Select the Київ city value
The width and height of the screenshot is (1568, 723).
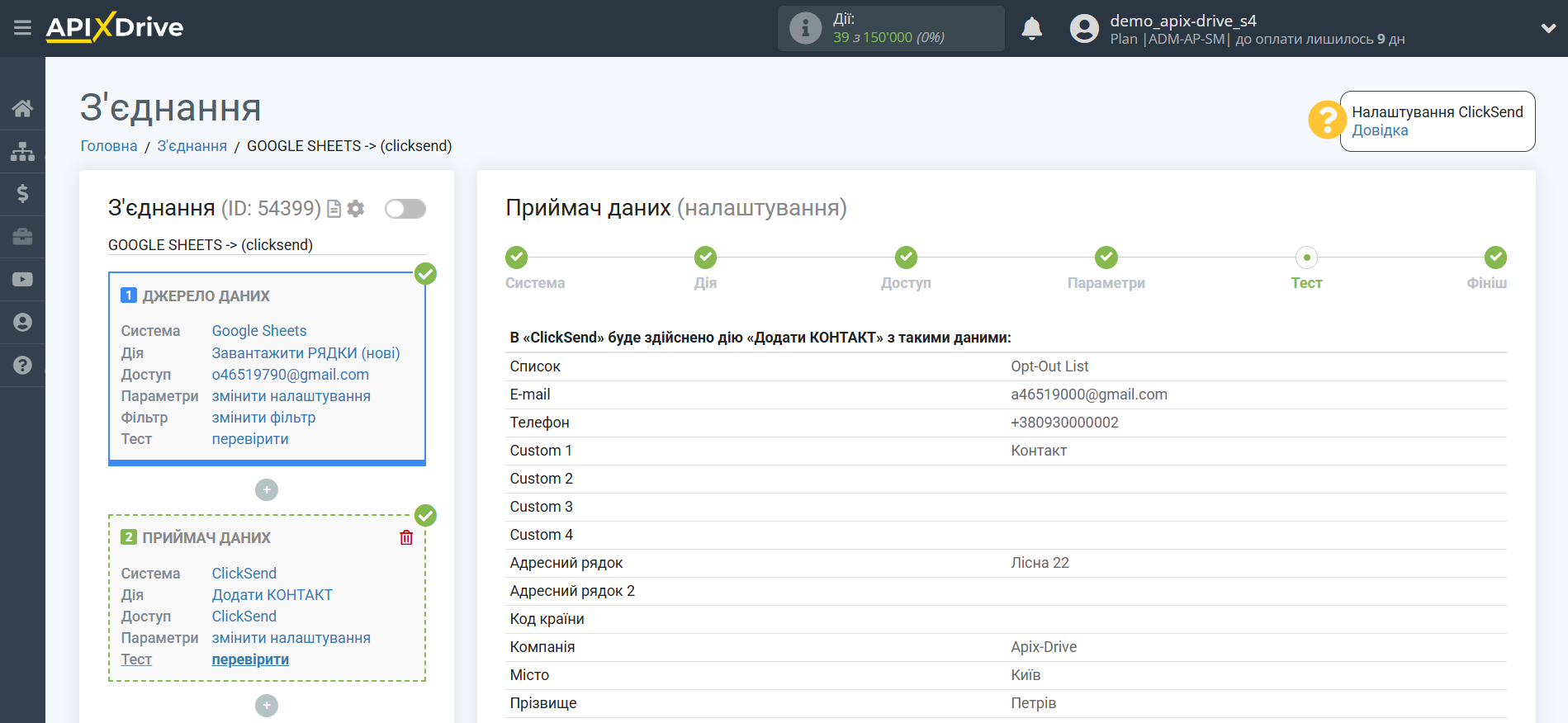point(1026,675)
